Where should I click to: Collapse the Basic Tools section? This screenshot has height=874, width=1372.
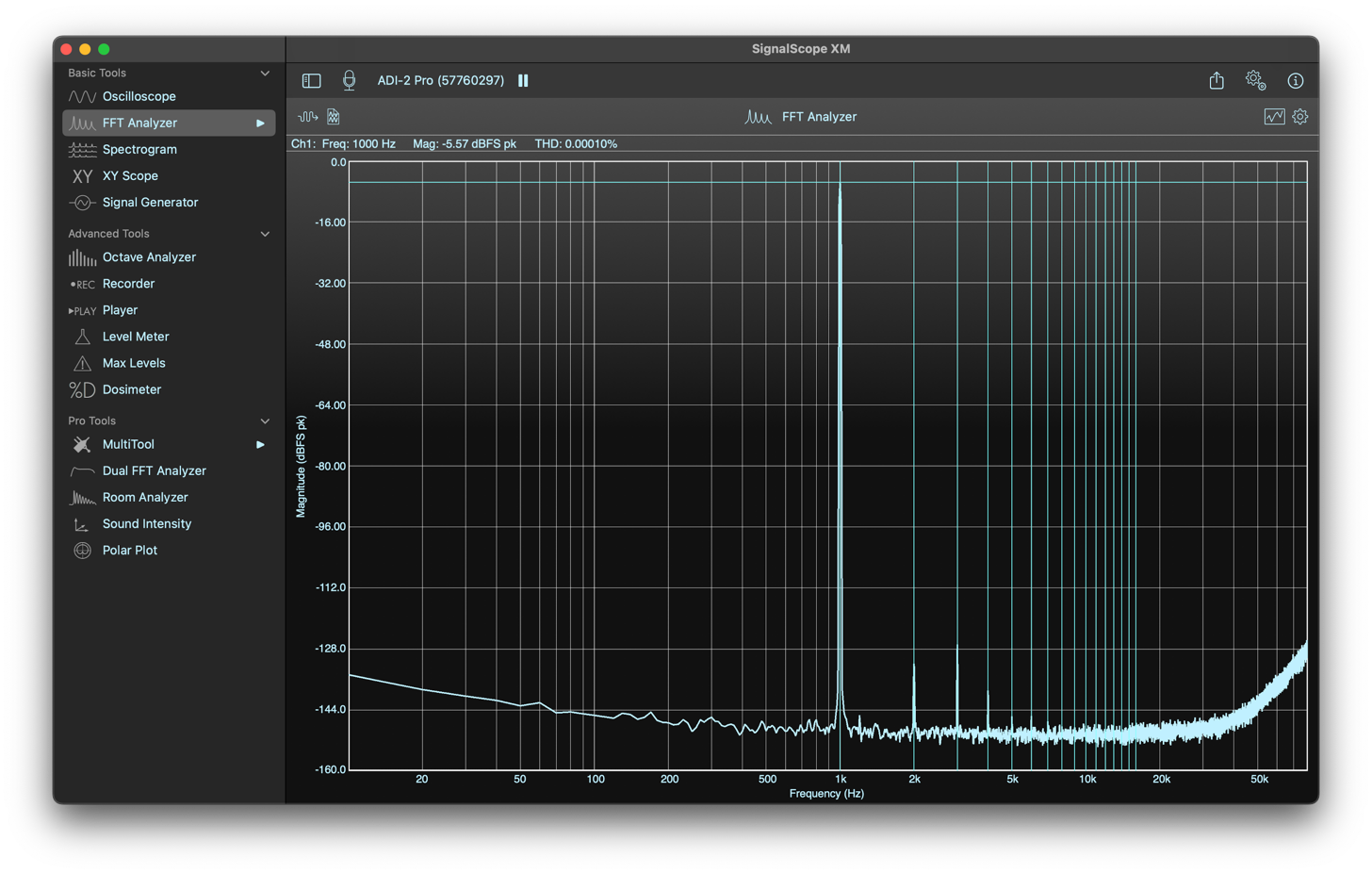(x=265, y=74)
